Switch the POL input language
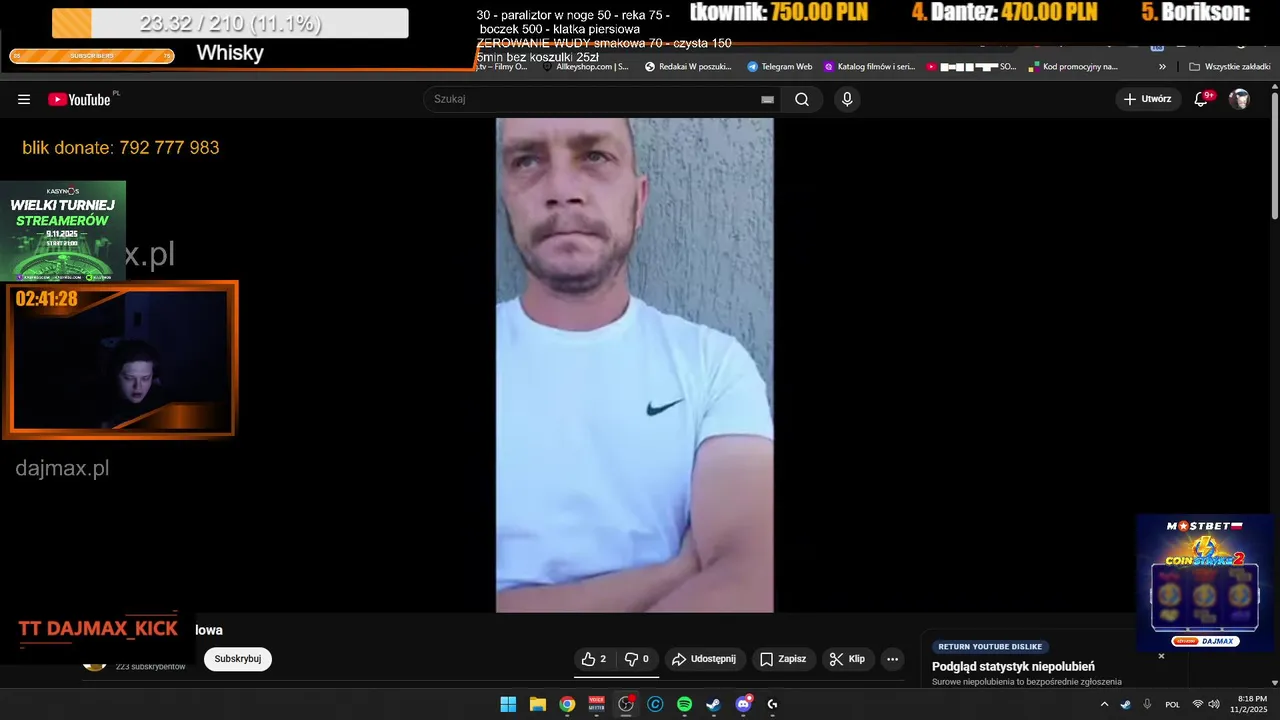 1173,704
